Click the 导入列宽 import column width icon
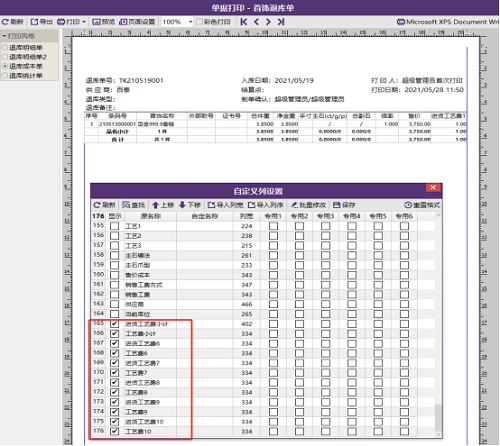 tap(211, 205)
